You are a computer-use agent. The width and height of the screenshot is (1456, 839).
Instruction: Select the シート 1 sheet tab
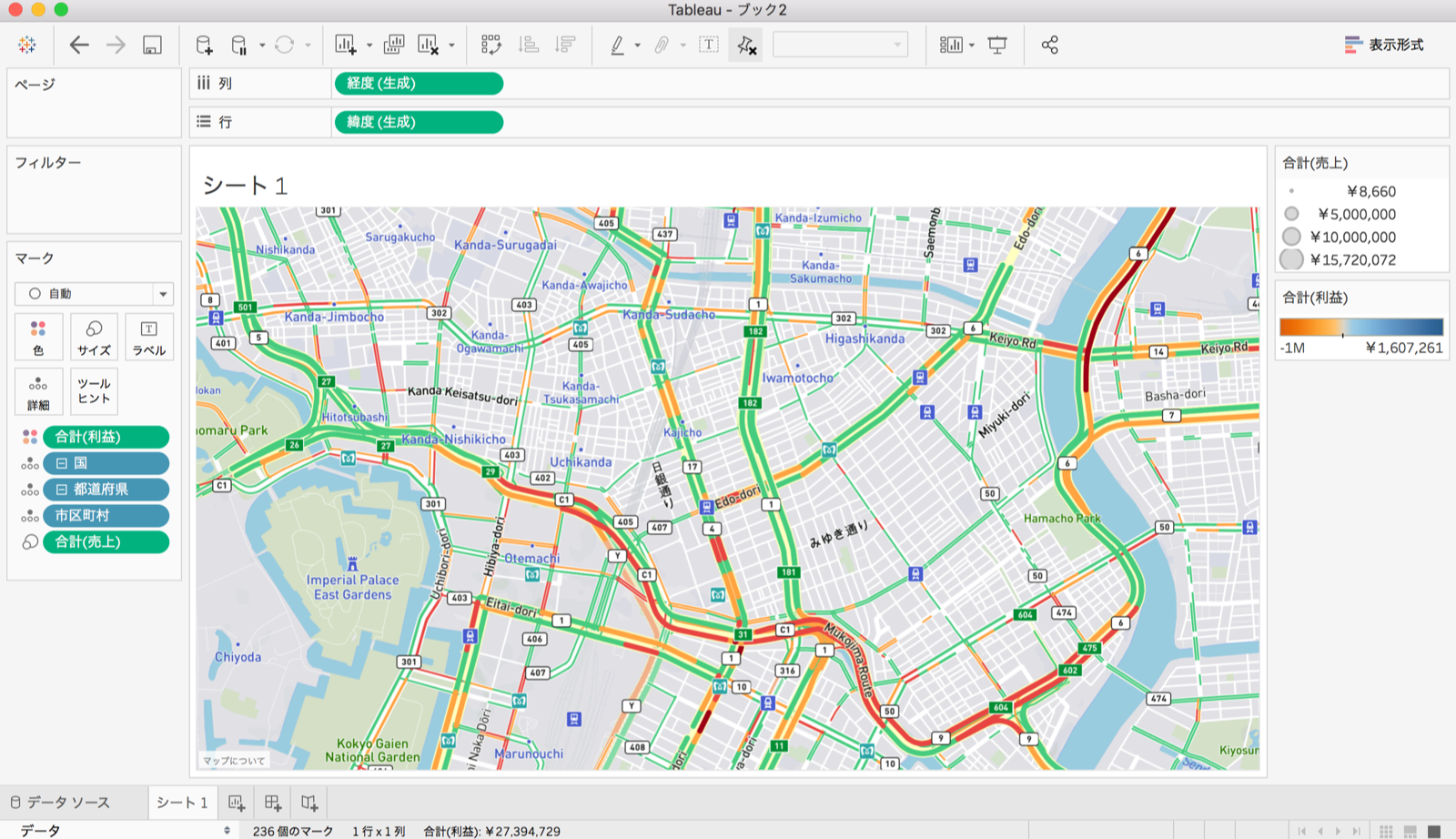[x=182, y=803]
